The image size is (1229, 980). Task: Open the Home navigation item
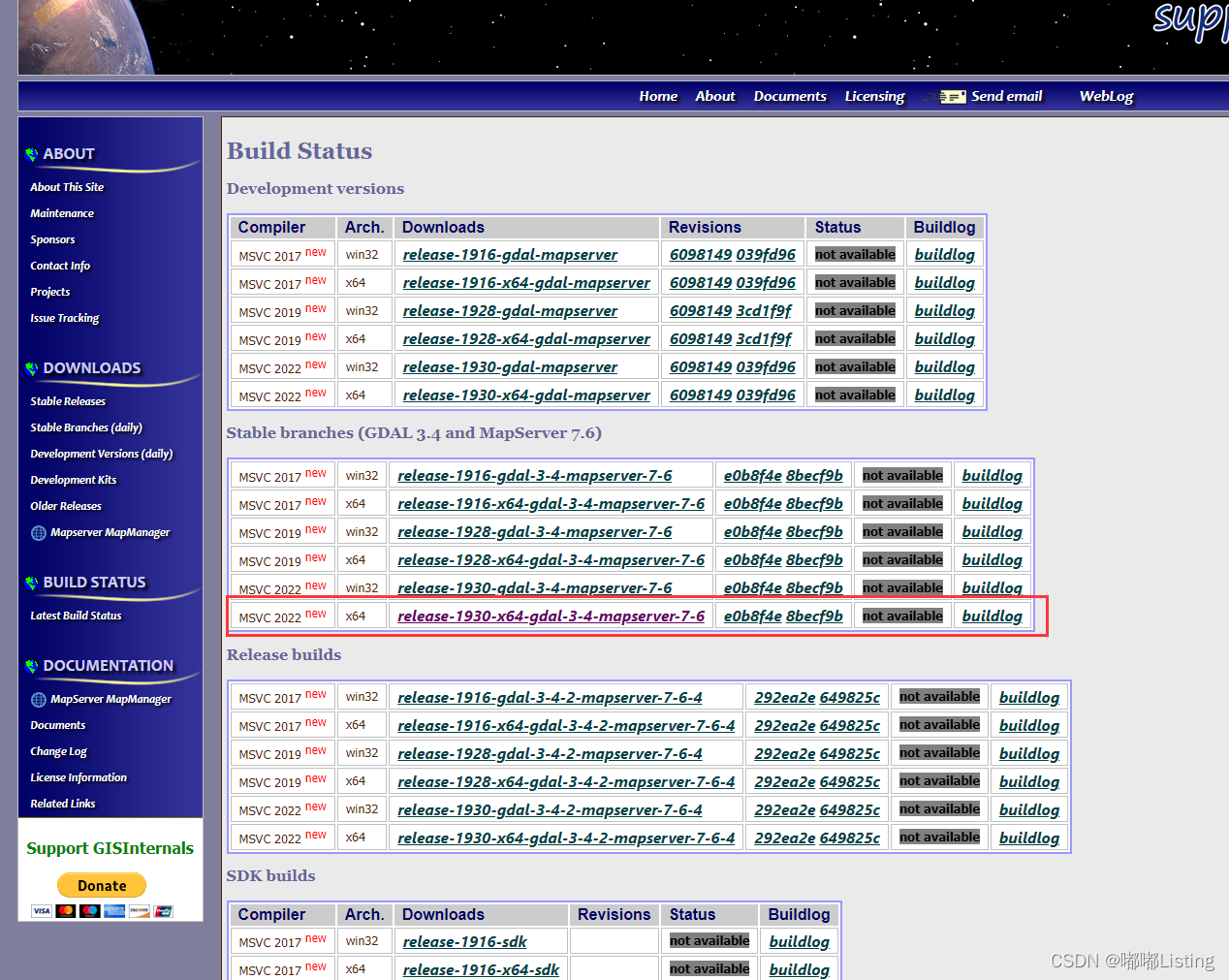click(658, 96)
